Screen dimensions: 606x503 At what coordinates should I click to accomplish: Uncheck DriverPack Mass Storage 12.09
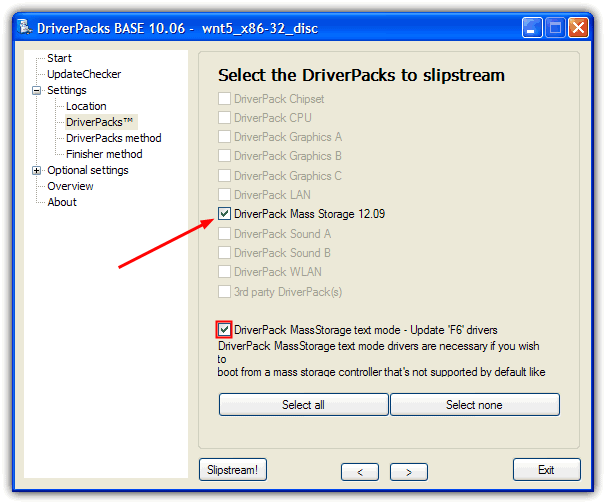pyautogui.click(x=224, y=213)
